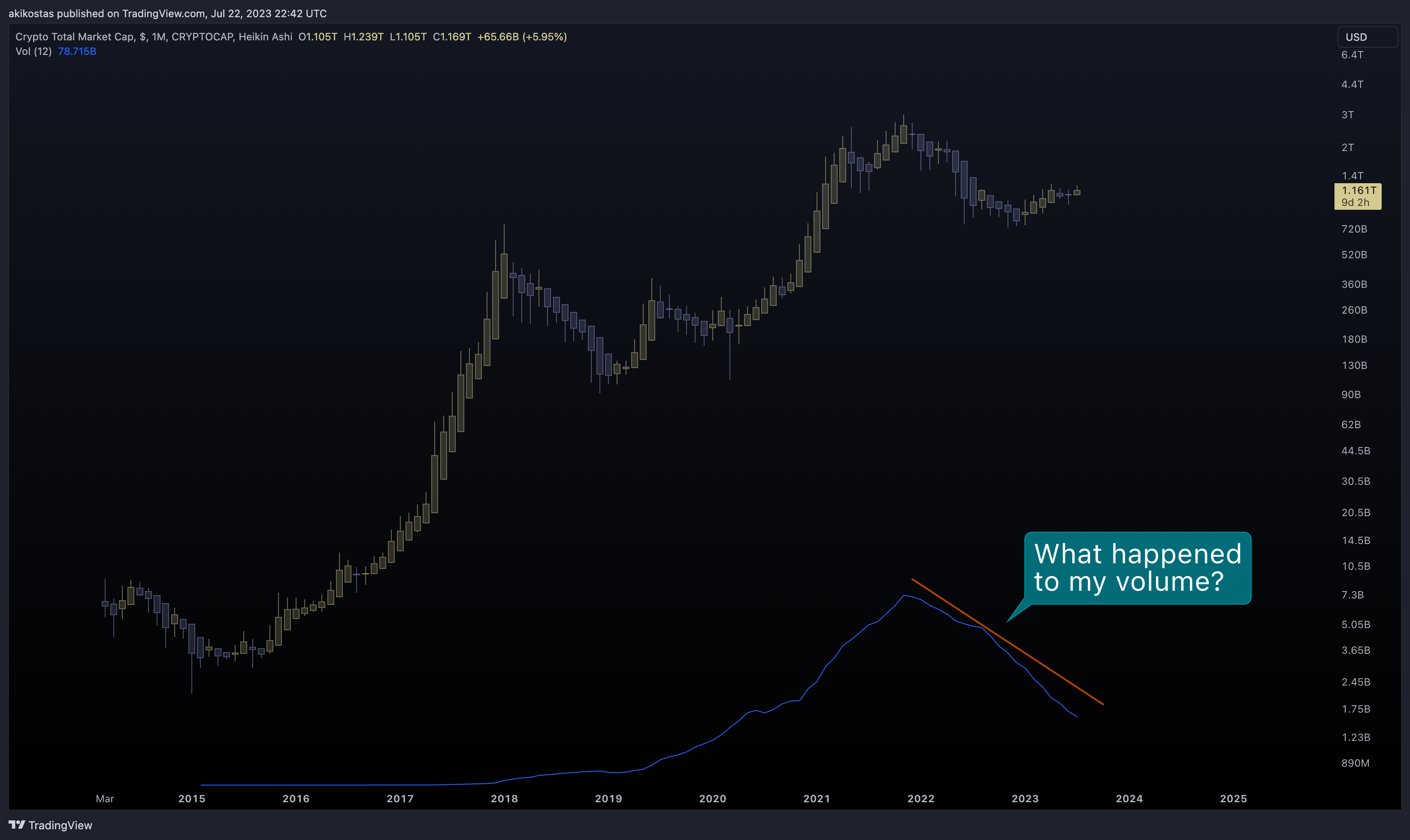Click the 2024 label on time axis

[1129, 799]
